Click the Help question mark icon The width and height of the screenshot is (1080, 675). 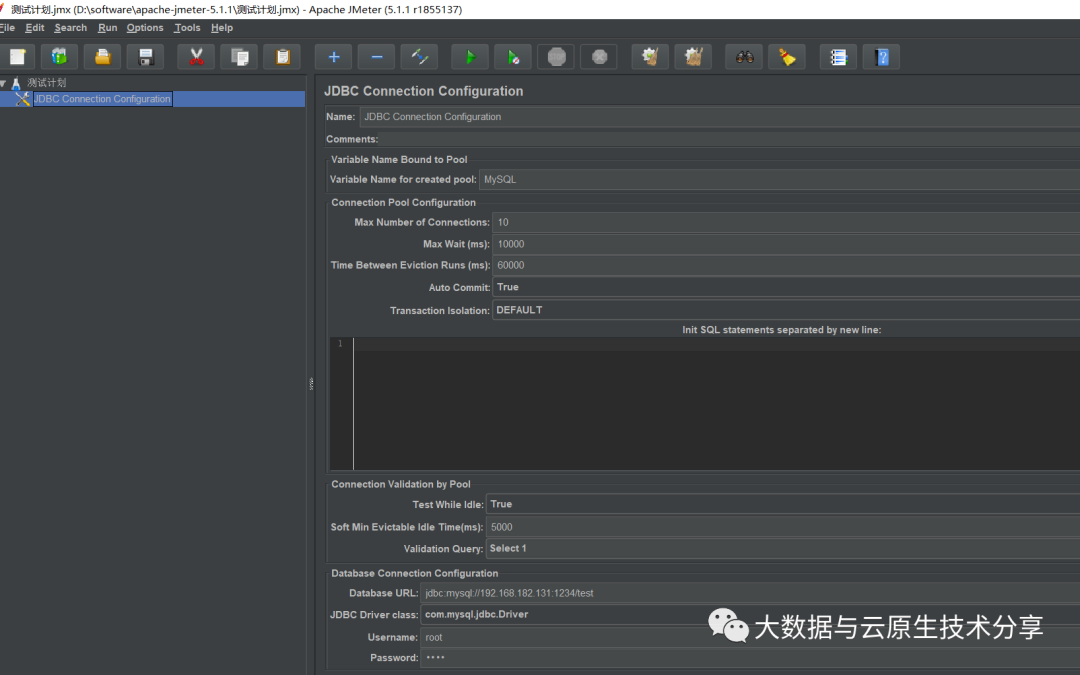882,57
